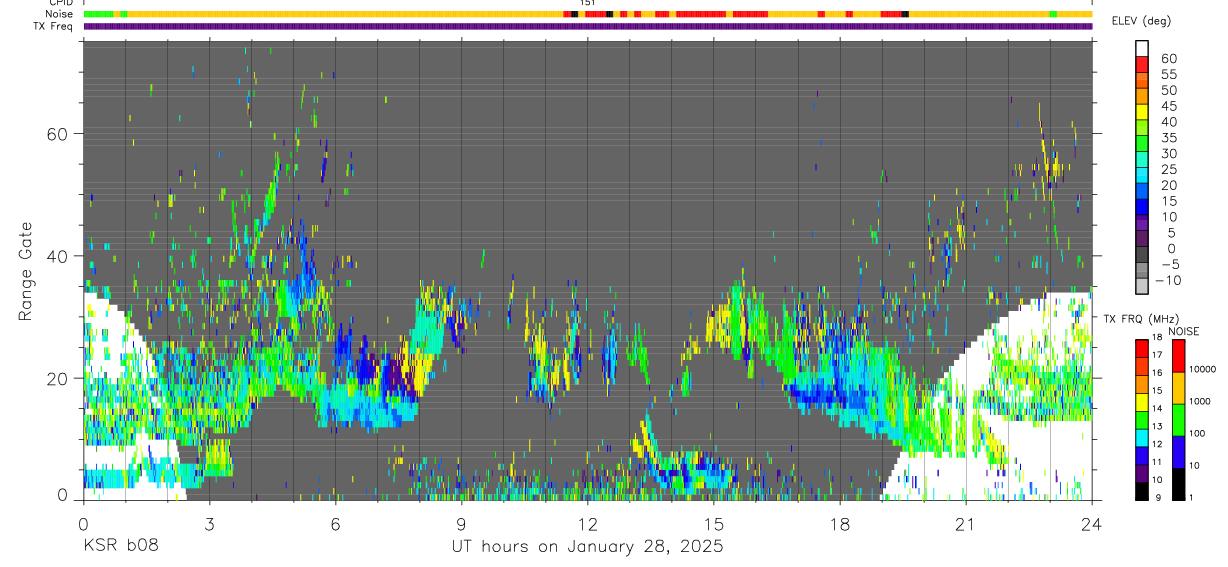
Task: Select the red 60 degree elevation swatch
Action: (1142, 62)
